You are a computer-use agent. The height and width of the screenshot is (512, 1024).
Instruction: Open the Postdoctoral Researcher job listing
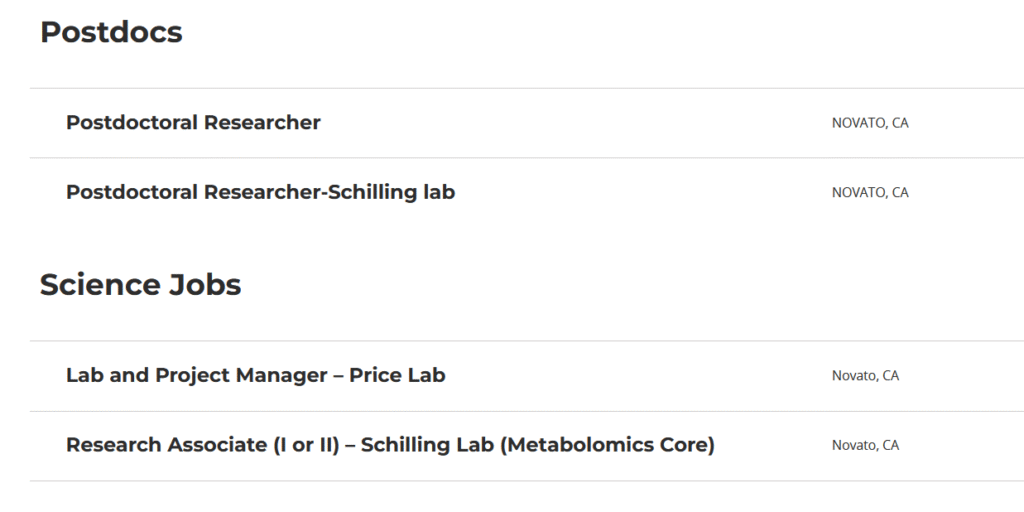click(x=193, y=123)
